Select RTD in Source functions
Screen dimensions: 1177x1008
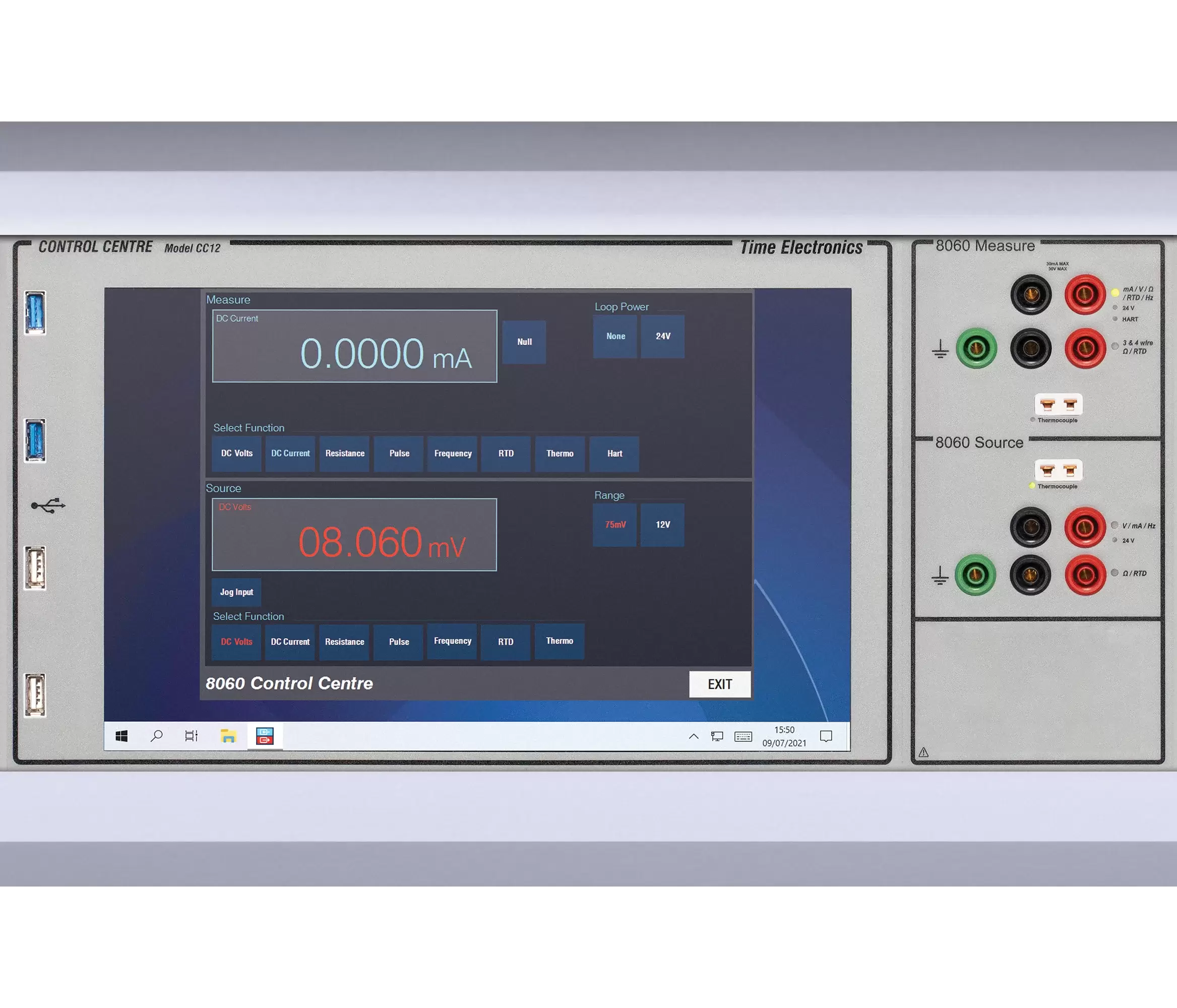point(506,642)
